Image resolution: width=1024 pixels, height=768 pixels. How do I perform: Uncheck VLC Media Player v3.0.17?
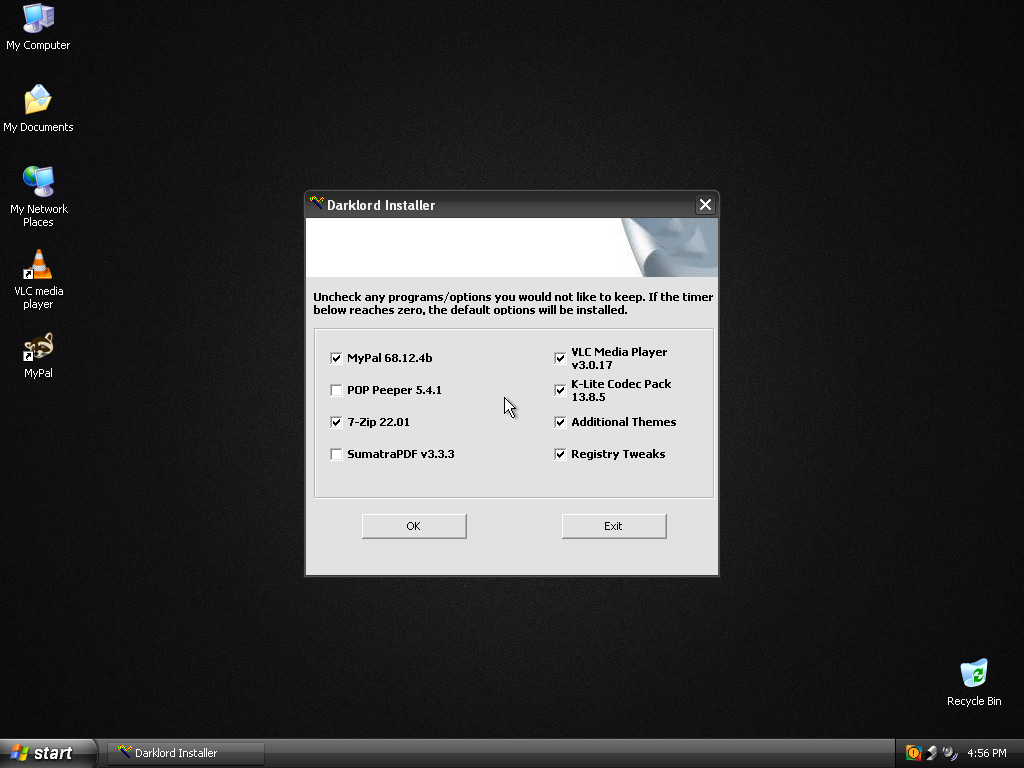(560, 358)
